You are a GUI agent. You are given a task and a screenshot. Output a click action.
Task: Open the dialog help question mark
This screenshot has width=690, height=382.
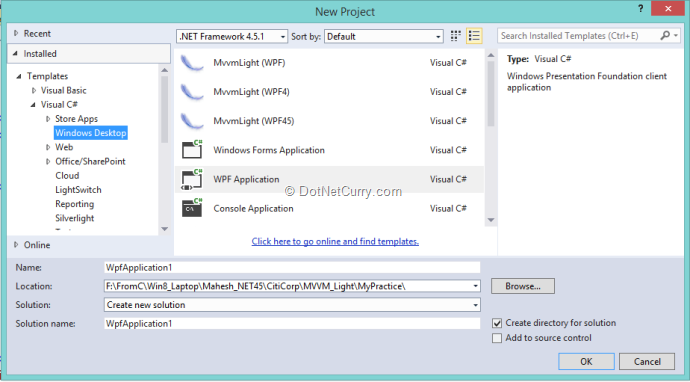[x=641, y=8]
